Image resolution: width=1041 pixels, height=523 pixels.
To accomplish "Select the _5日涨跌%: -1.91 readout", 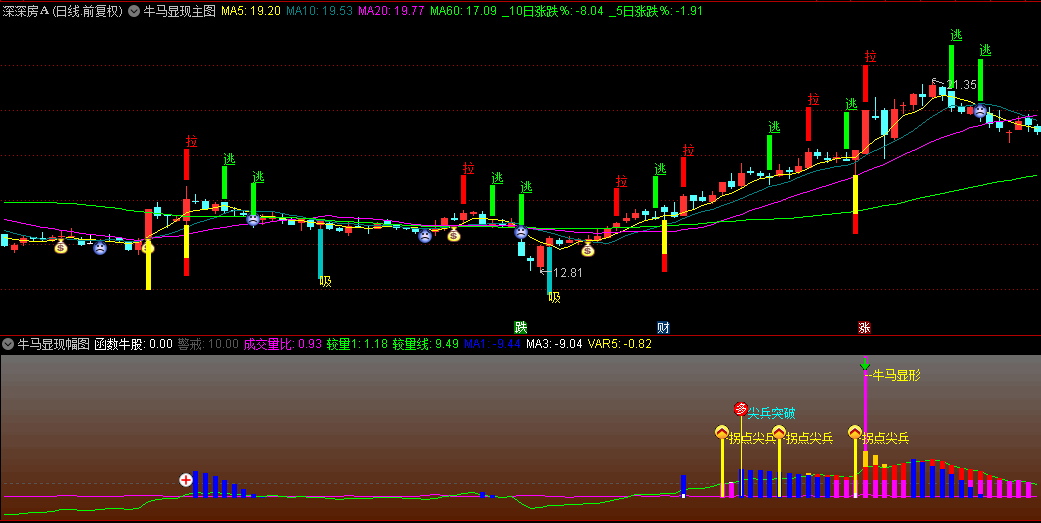I will (656, 11).
